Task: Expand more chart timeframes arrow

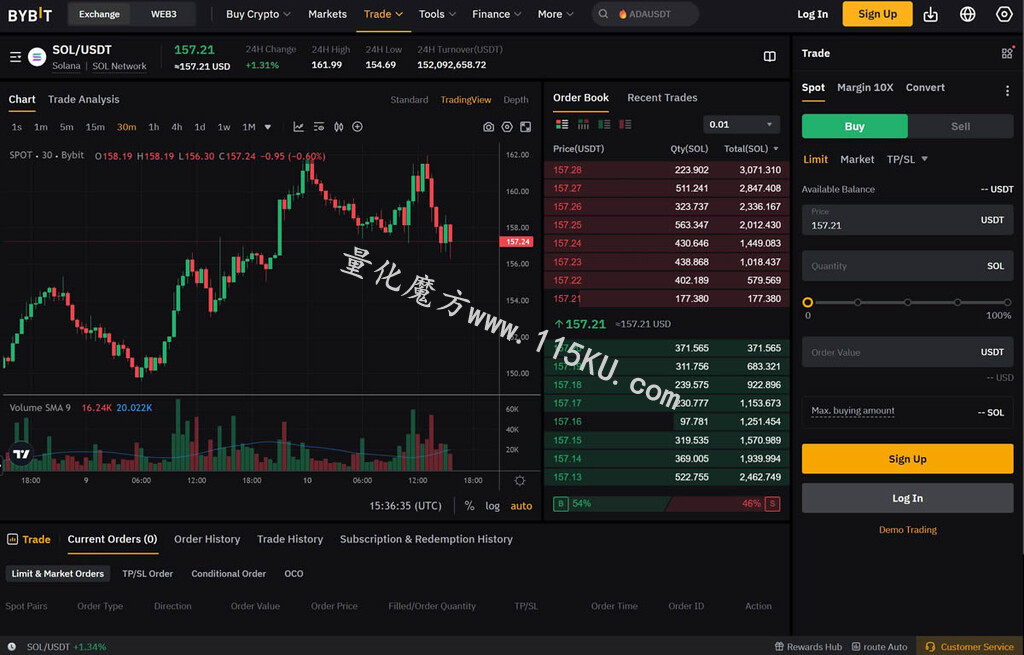Action: point(267,127)
